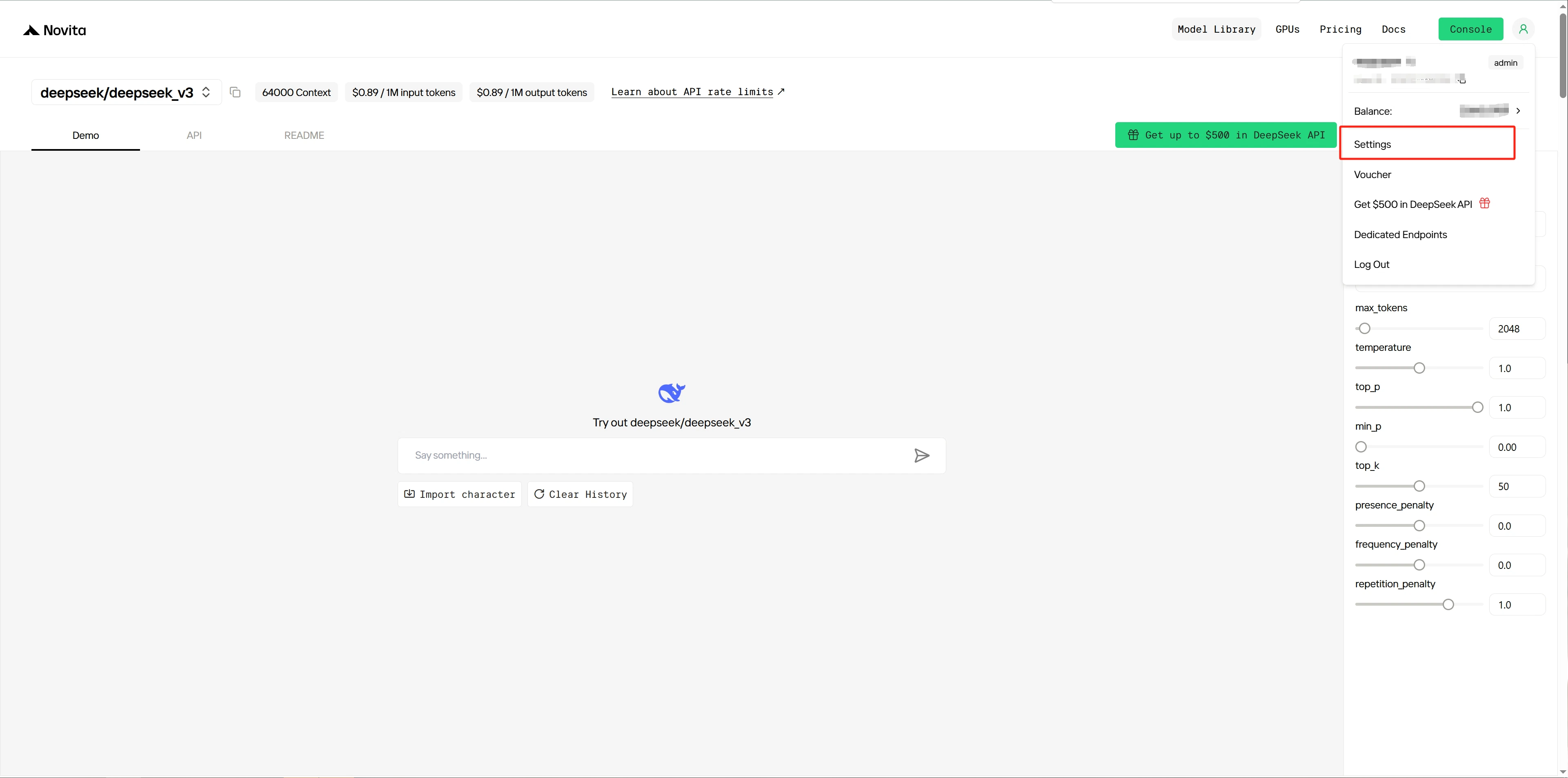Click the green Console button
The image size is (1568, 778).
point(1470,29)
